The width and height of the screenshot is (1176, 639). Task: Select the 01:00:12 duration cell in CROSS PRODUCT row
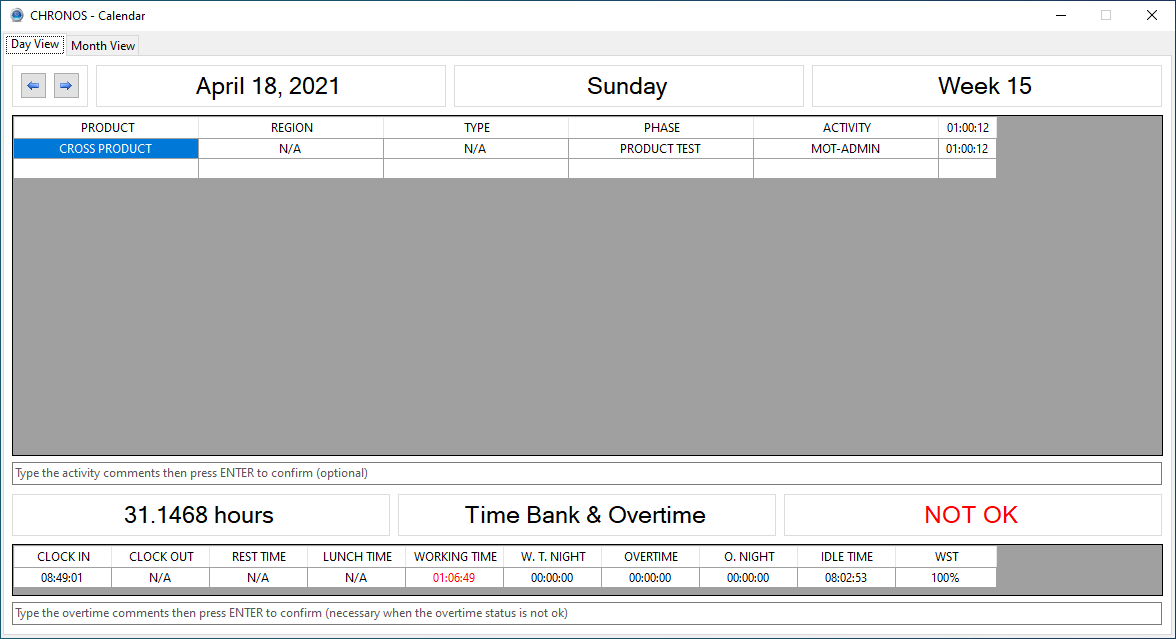coord(968,148)
